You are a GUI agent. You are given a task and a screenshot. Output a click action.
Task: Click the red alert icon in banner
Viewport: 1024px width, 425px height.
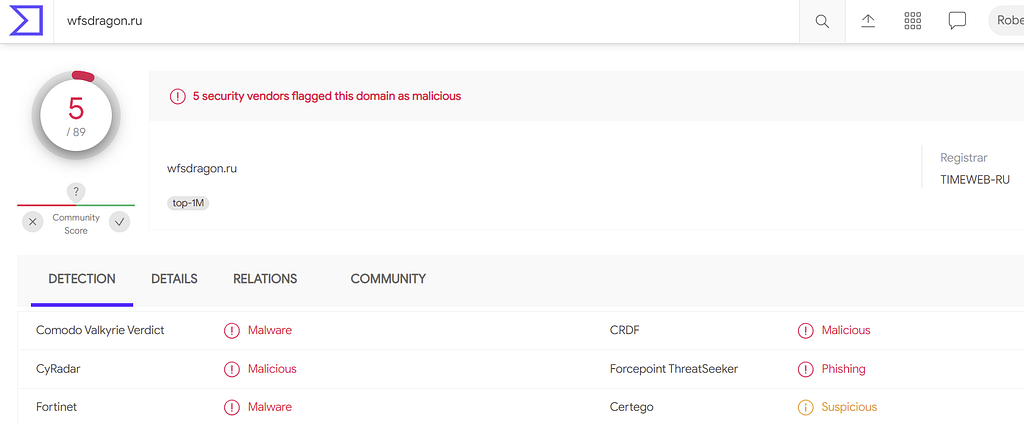tap(178, 96)
